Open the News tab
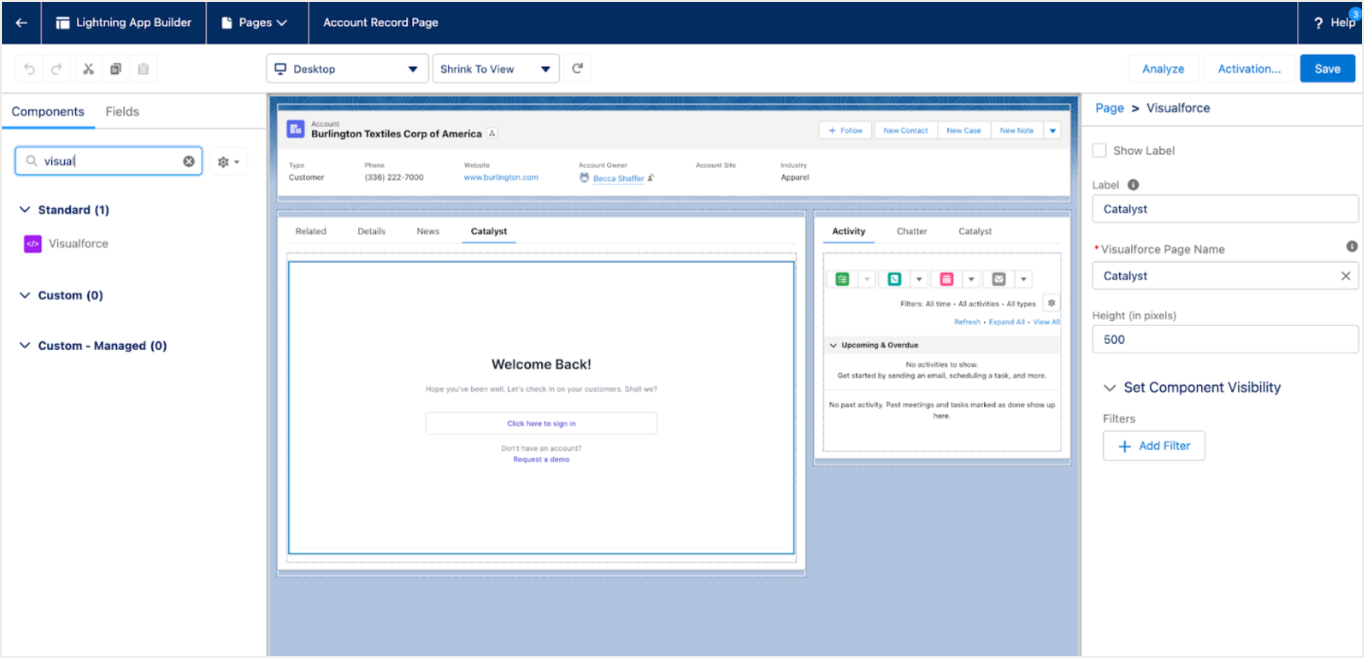 coord(428,231)
